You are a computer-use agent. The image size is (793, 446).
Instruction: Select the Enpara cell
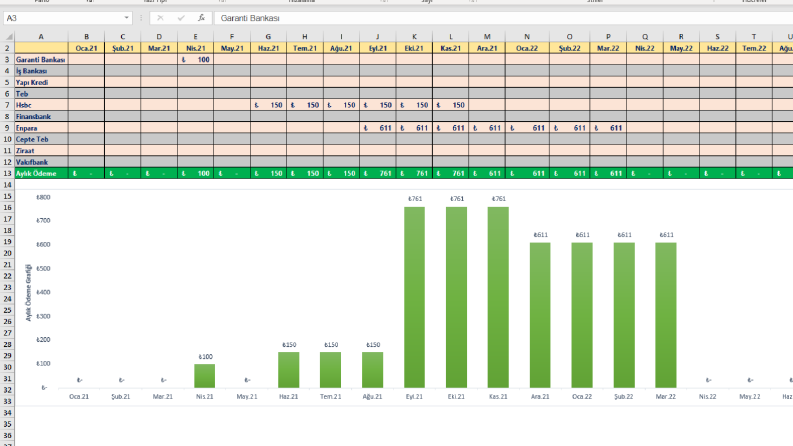click(x=41, y=128)
